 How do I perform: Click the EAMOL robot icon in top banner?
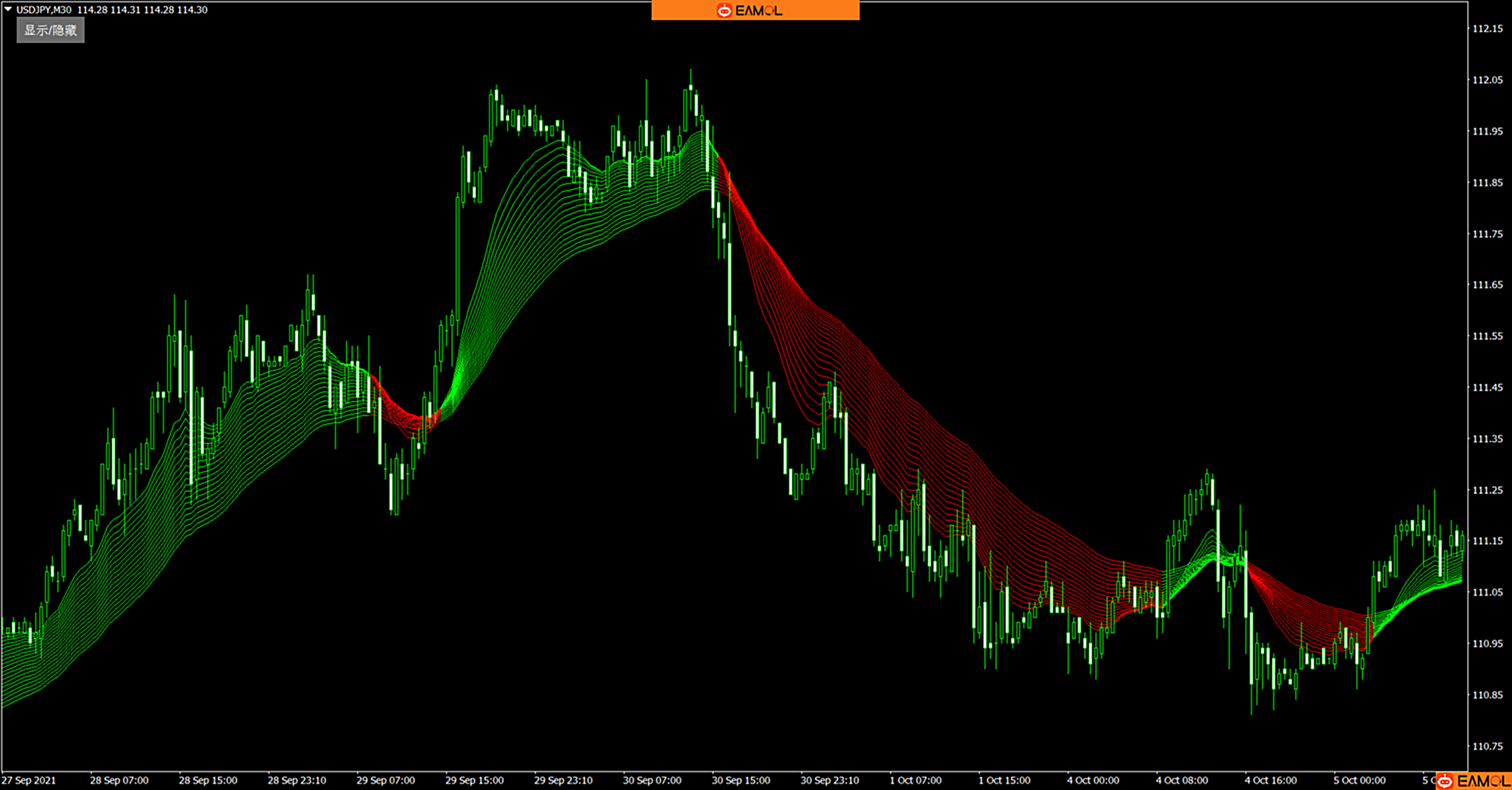724,10
